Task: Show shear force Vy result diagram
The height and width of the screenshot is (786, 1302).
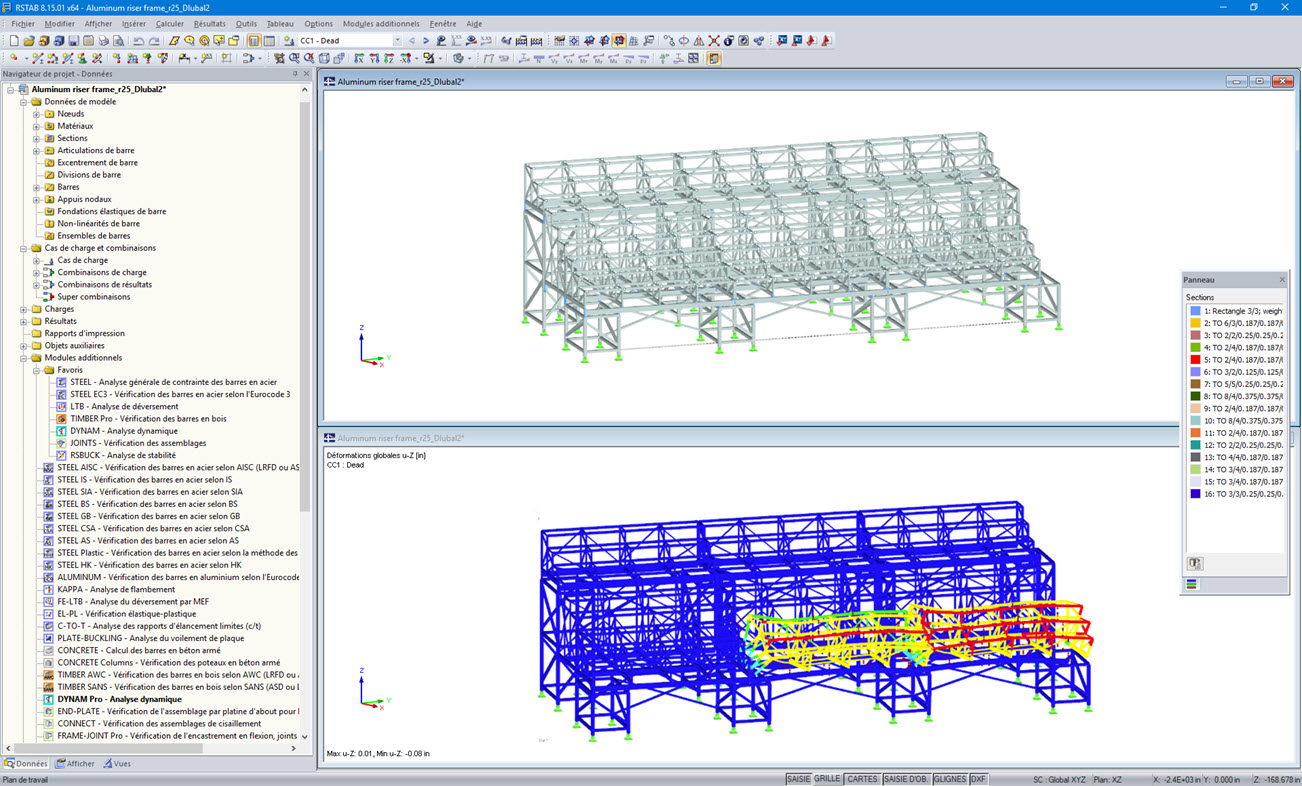Action: (x=554, y=58)
